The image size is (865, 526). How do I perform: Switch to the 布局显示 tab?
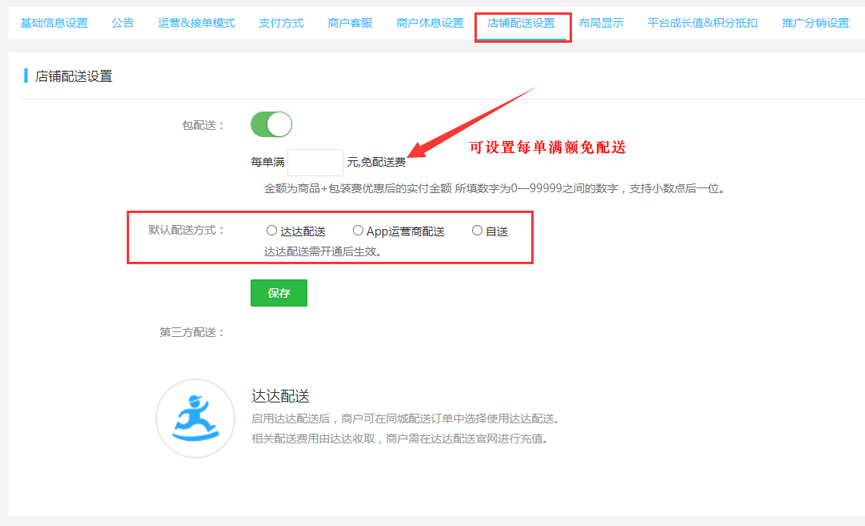click(x=601, y=23)
